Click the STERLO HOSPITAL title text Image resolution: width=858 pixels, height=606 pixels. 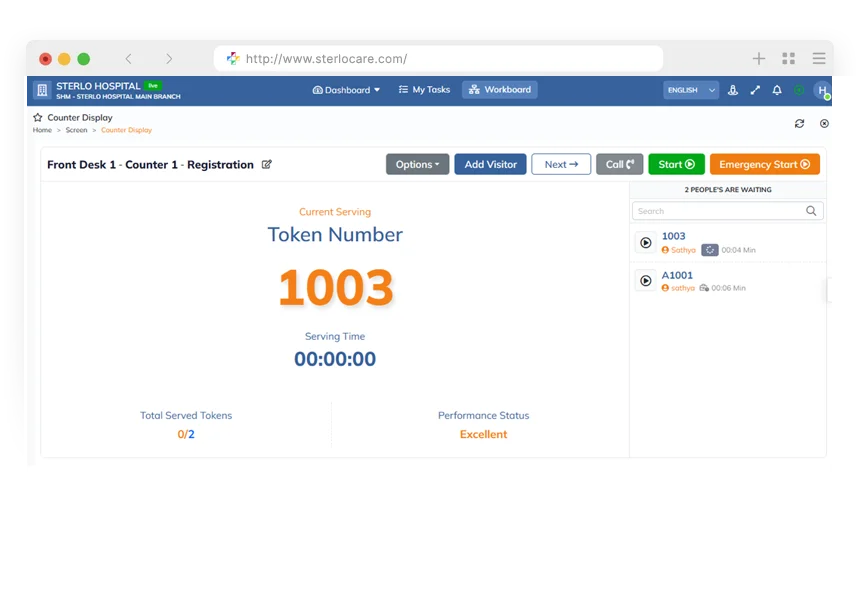[98, 86]
